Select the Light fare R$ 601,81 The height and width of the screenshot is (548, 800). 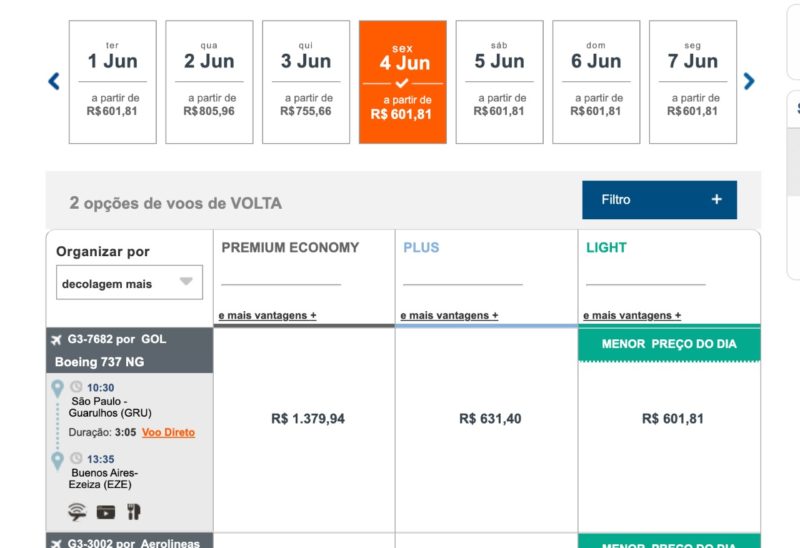[x=672, y=419]
